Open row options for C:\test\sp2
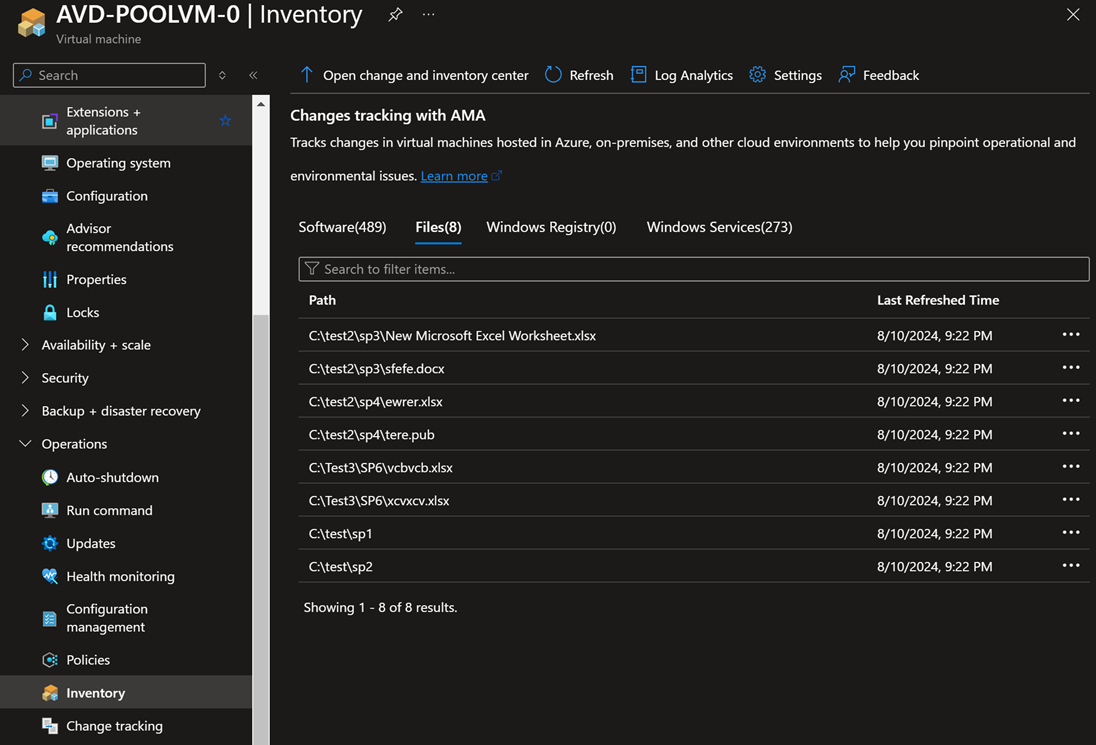1096x745 pixels. coord(1071,565)
